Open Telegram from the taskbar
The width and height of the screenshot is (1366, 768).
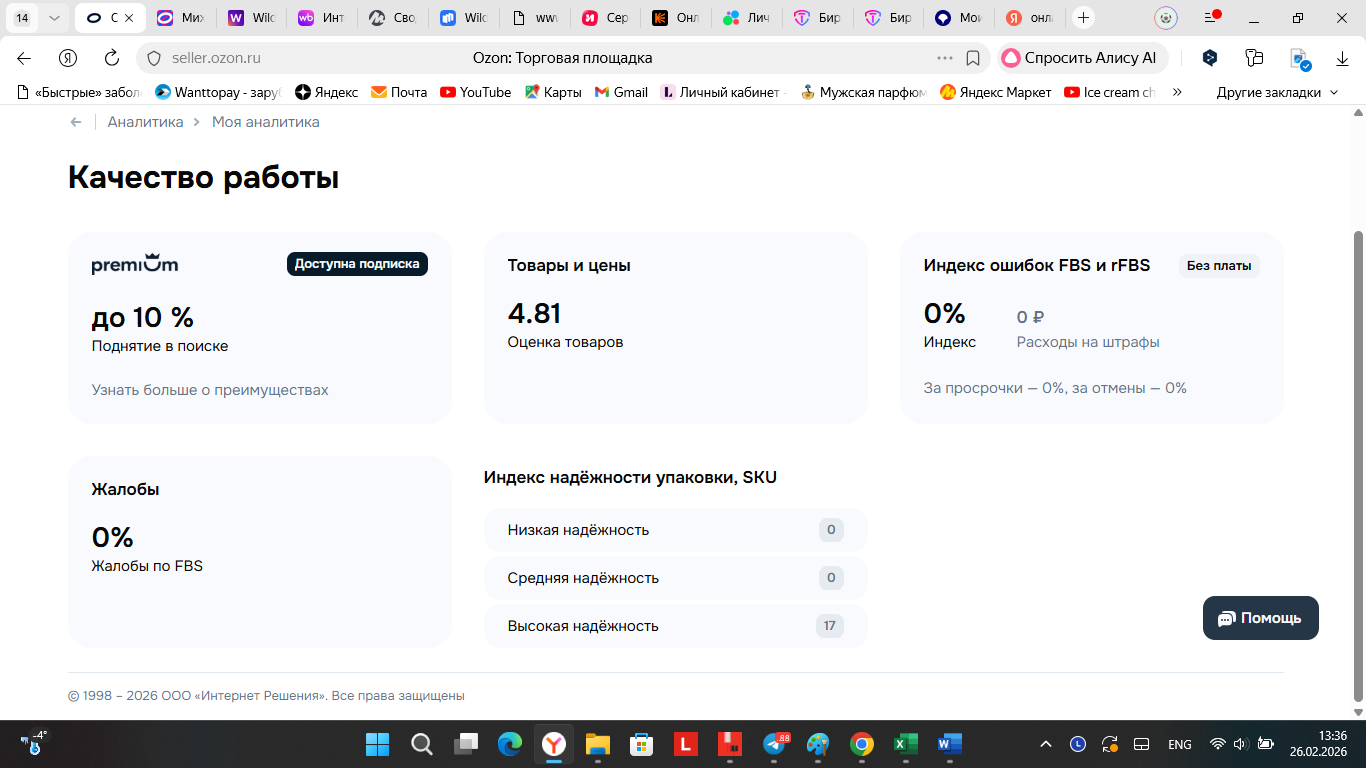click(x=775, y=744)
